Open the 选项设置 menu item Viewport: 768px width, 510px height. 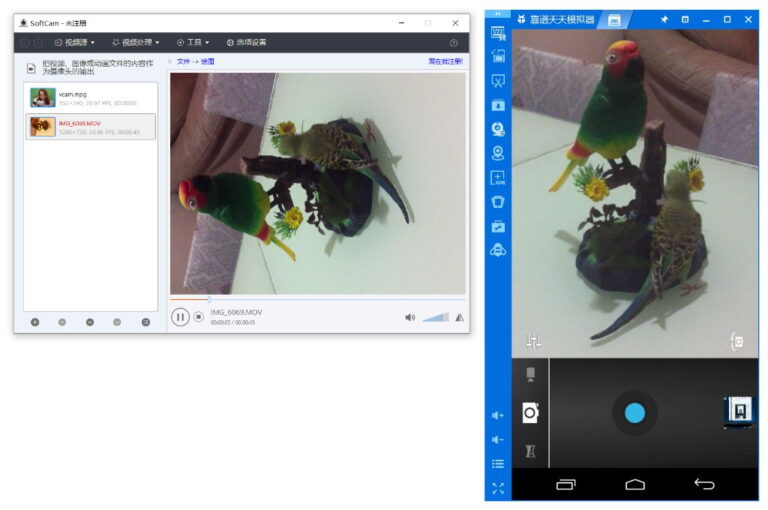click(246, 43)
